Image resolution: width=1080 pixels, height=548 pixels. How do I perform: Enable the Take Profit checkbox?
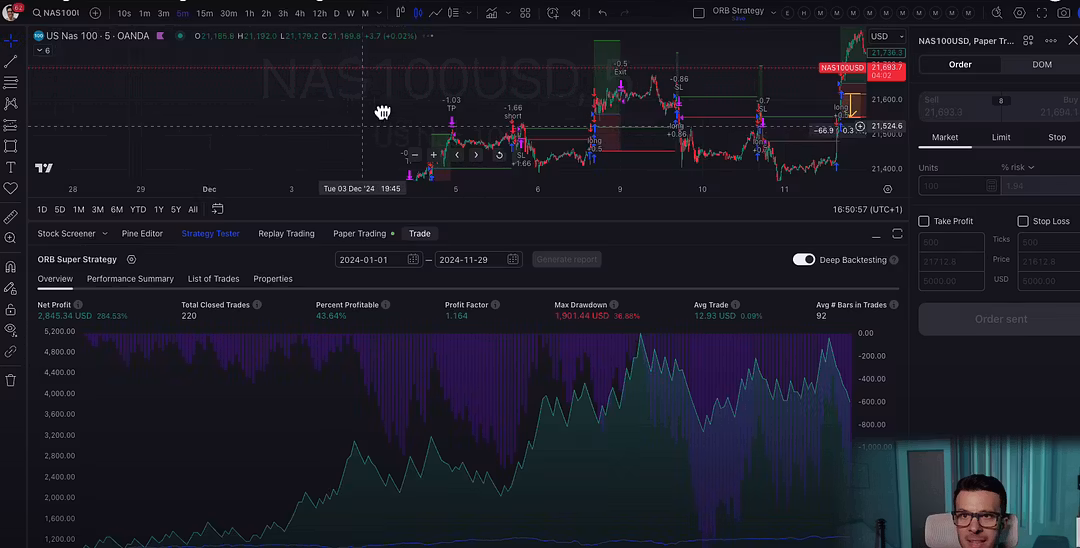click(x=924, y=221)
